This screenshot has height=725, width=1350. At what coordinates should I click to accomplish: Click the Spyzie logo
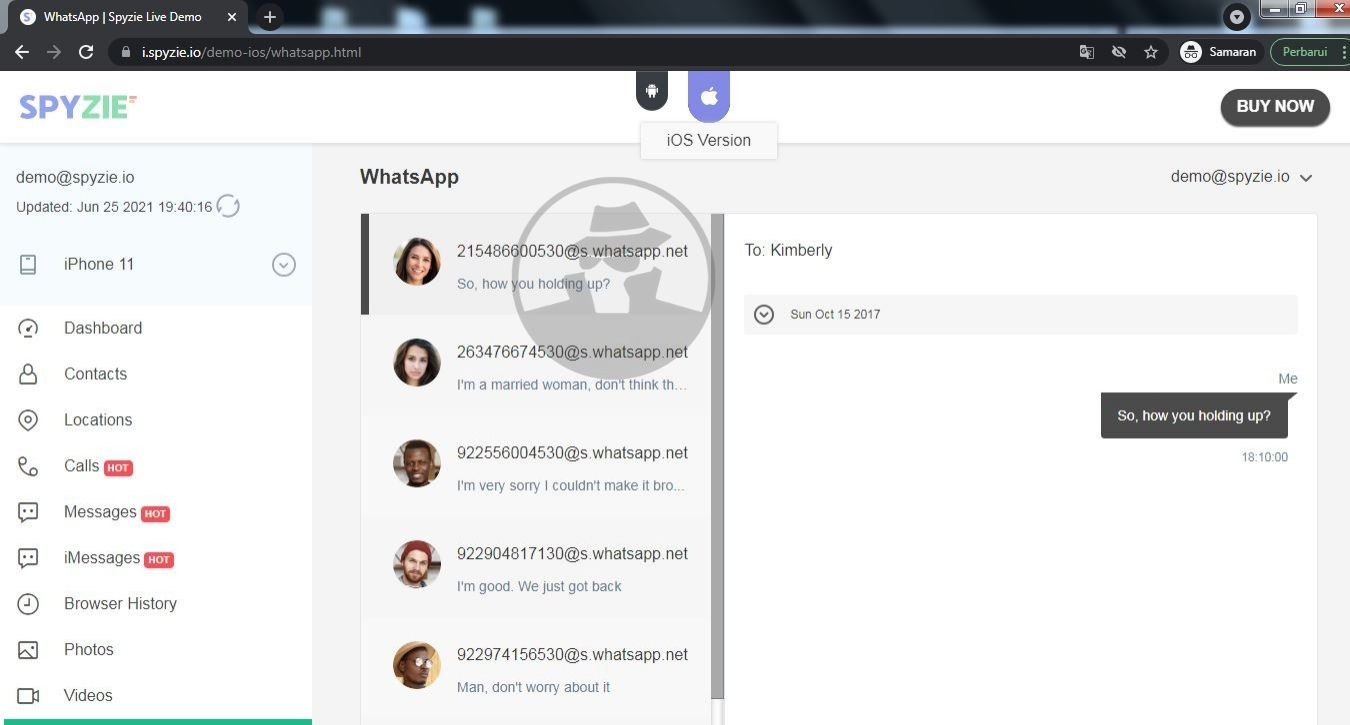click(78, 107)
